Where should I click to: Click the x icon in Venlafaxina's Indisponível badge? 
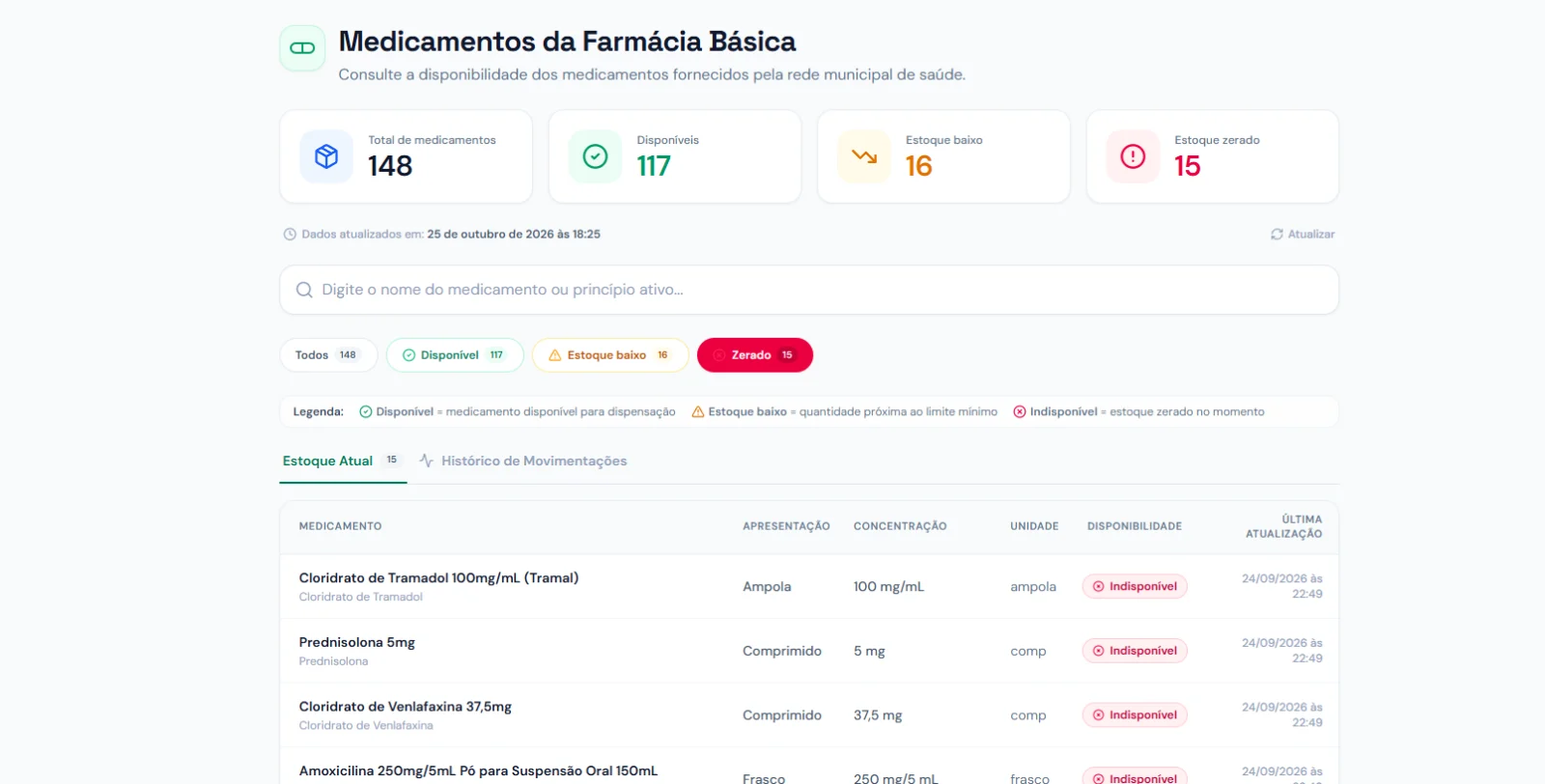[1098, 715]
